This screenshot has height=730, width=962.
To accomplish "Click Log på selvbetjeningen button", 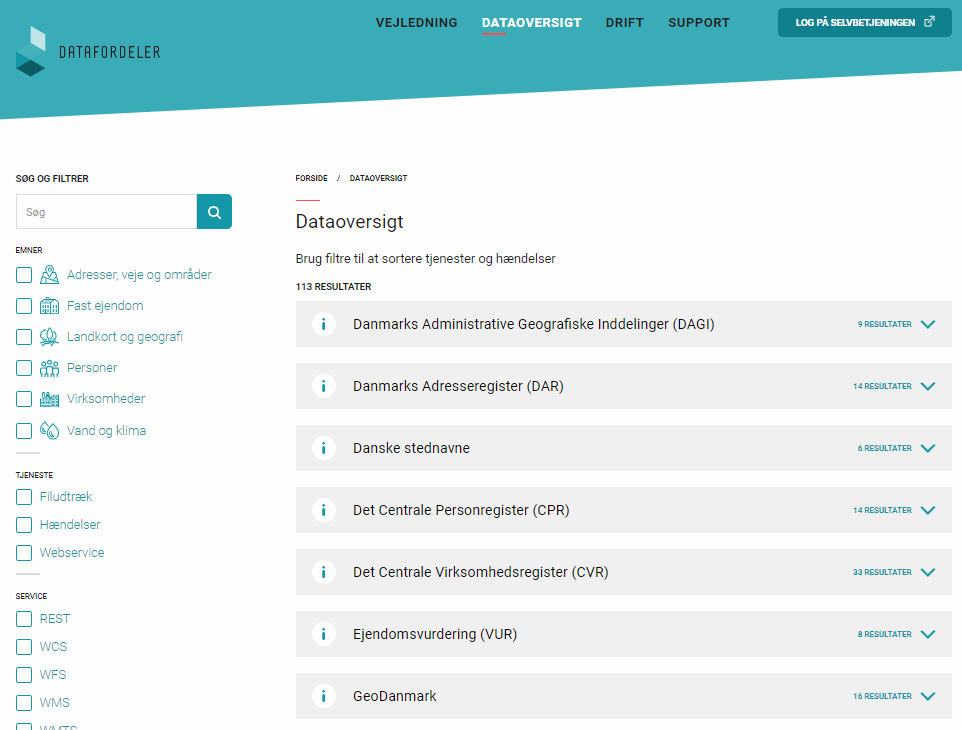I will (864, 22).
